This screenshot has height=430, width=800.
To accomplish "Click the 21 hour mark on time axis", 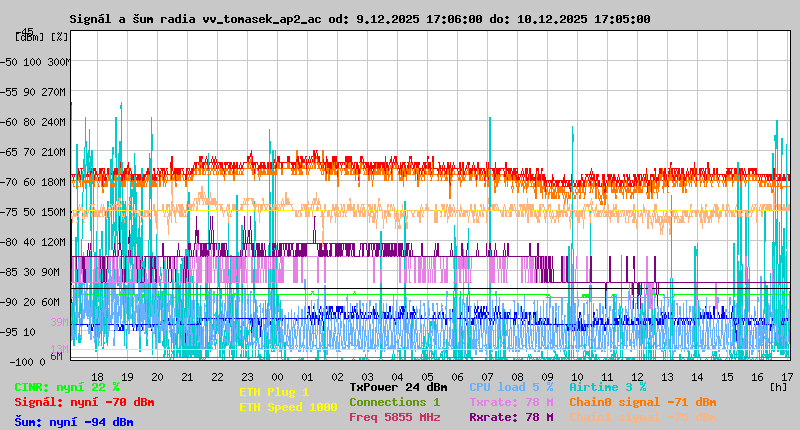I will 186,376.
